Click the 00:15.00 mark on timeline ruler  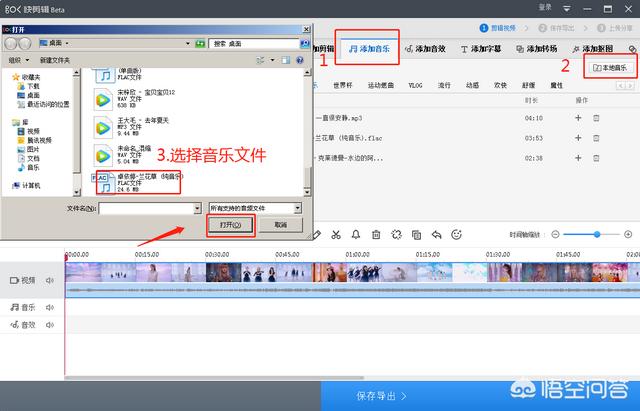[x=147, y=254]
